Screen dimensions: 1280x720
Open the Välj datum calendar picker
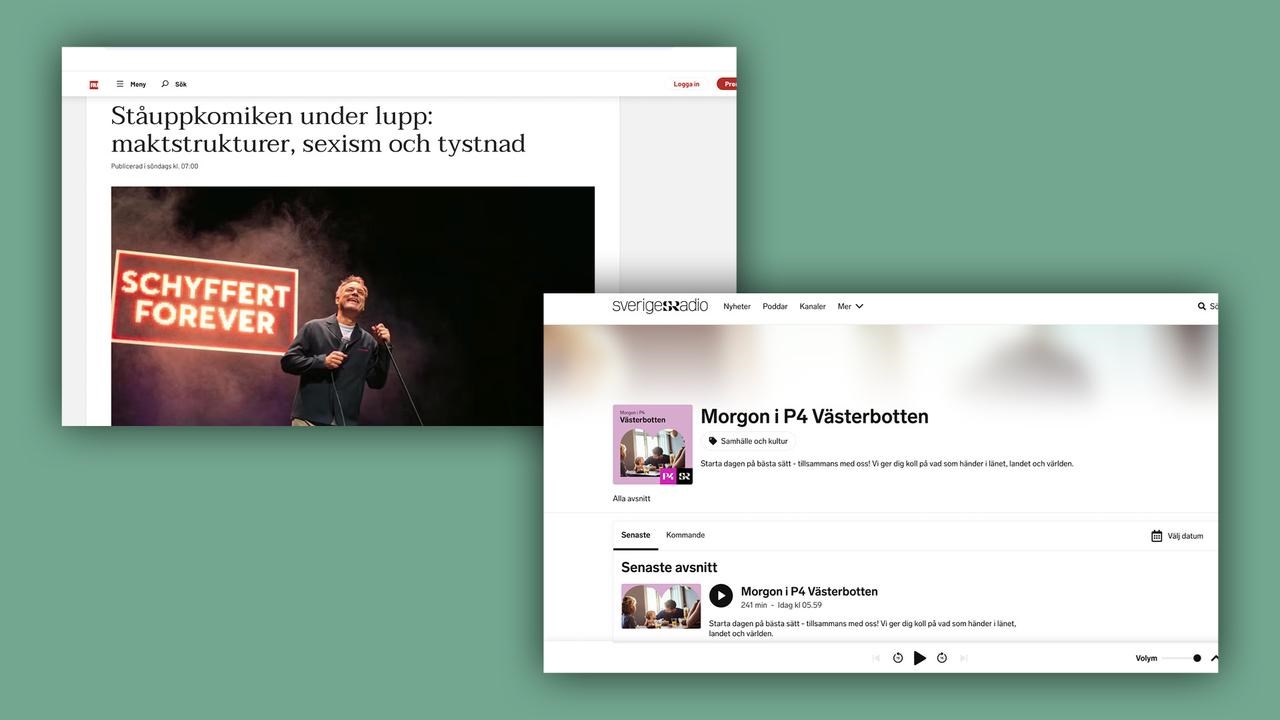tap(1177, 536)
